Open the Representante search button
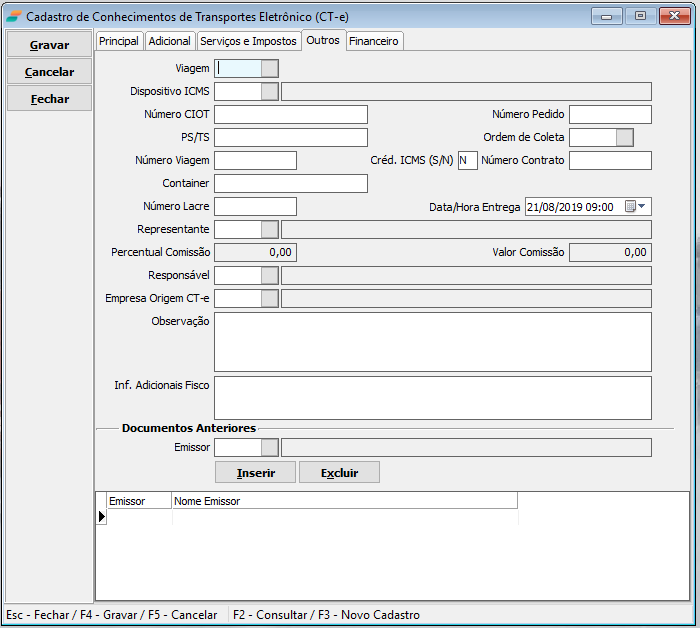 [x=269, y=230]
